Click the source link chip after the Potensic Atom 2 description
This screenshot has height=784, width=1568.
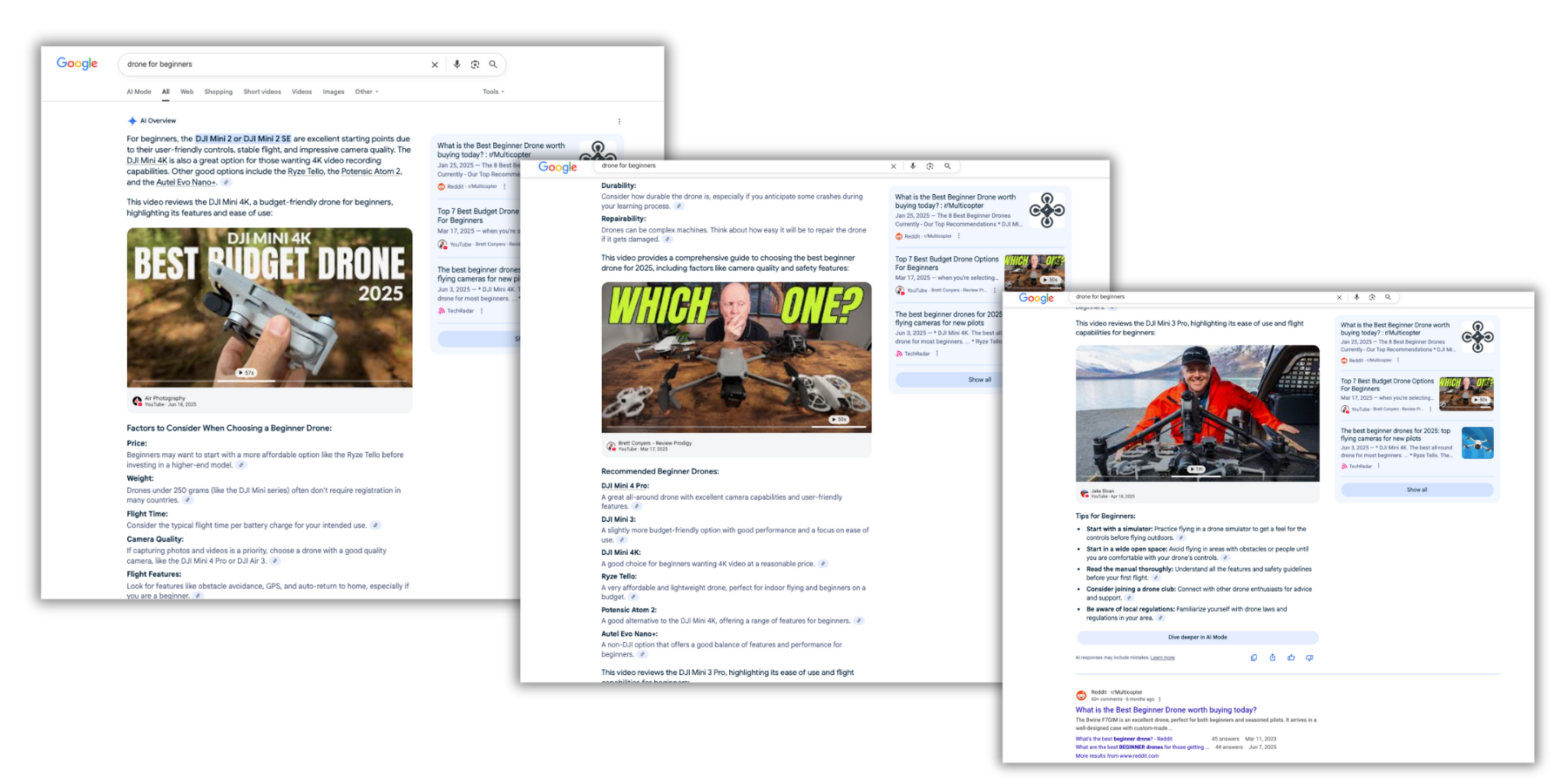pos(859,621)
